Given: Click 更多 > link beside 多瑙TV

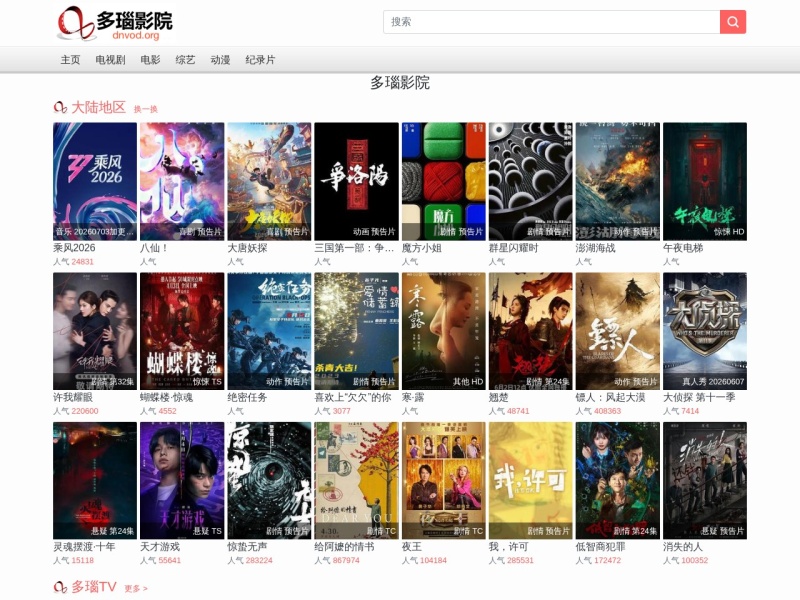Looking at the screenshot, I should (136, 588).
